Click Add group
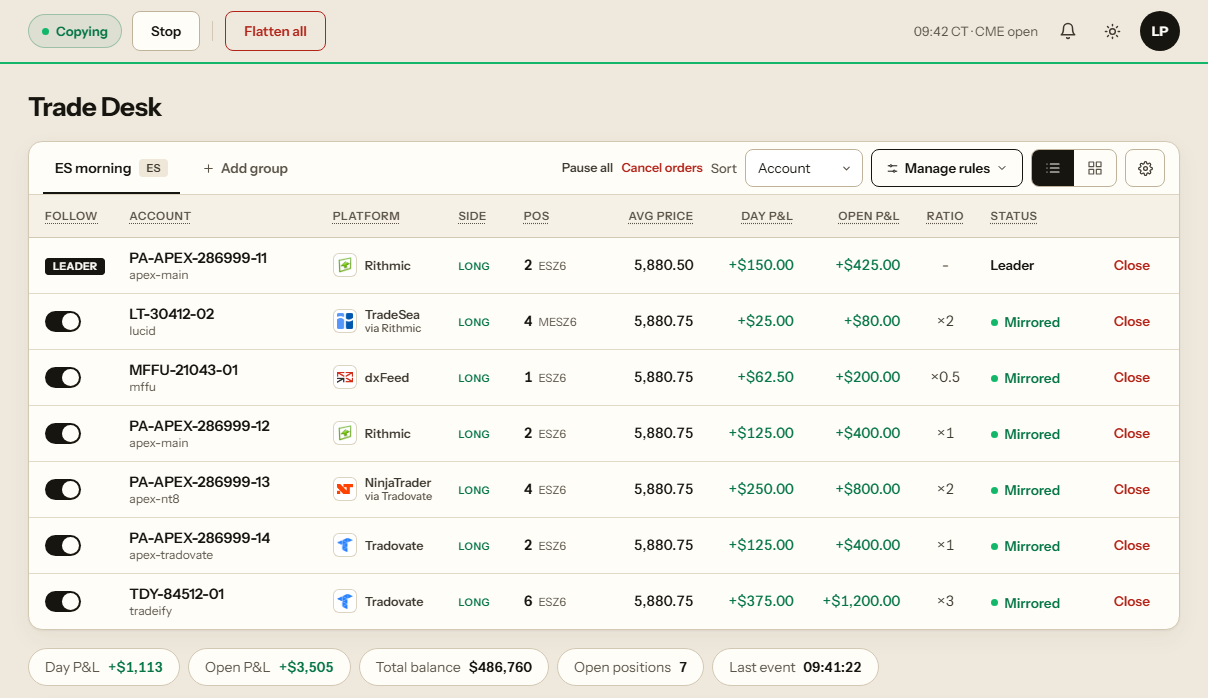The width and height of the screenshot is (1208, 698). click(245, 168)
